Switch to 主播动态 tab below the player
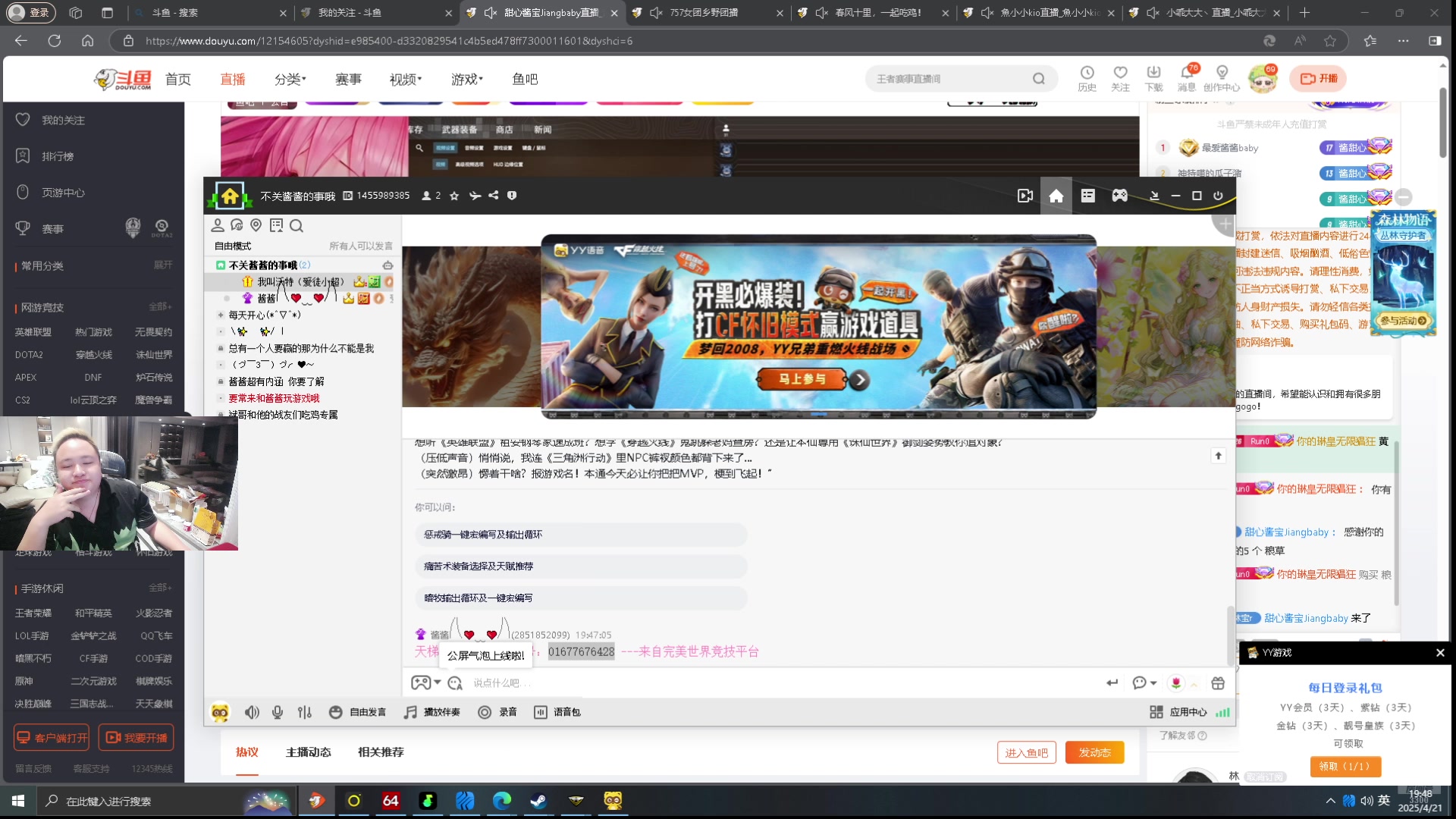Viewport: 1456px width, 819px height. pyautogui.click(x=308, y=752)
